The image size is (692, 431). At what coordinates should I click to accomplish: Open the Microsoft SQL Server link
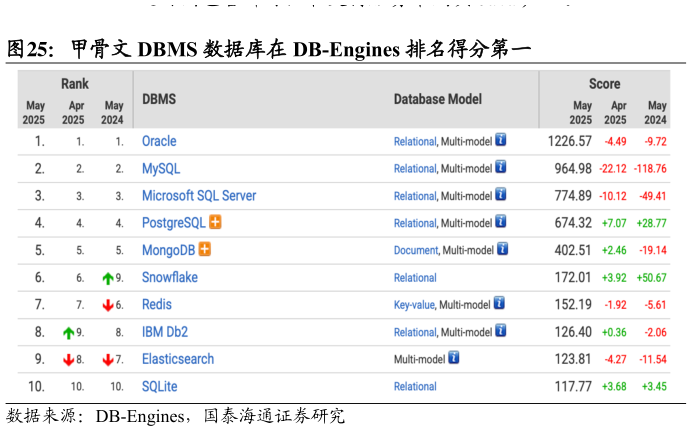(x=199, y=196)
